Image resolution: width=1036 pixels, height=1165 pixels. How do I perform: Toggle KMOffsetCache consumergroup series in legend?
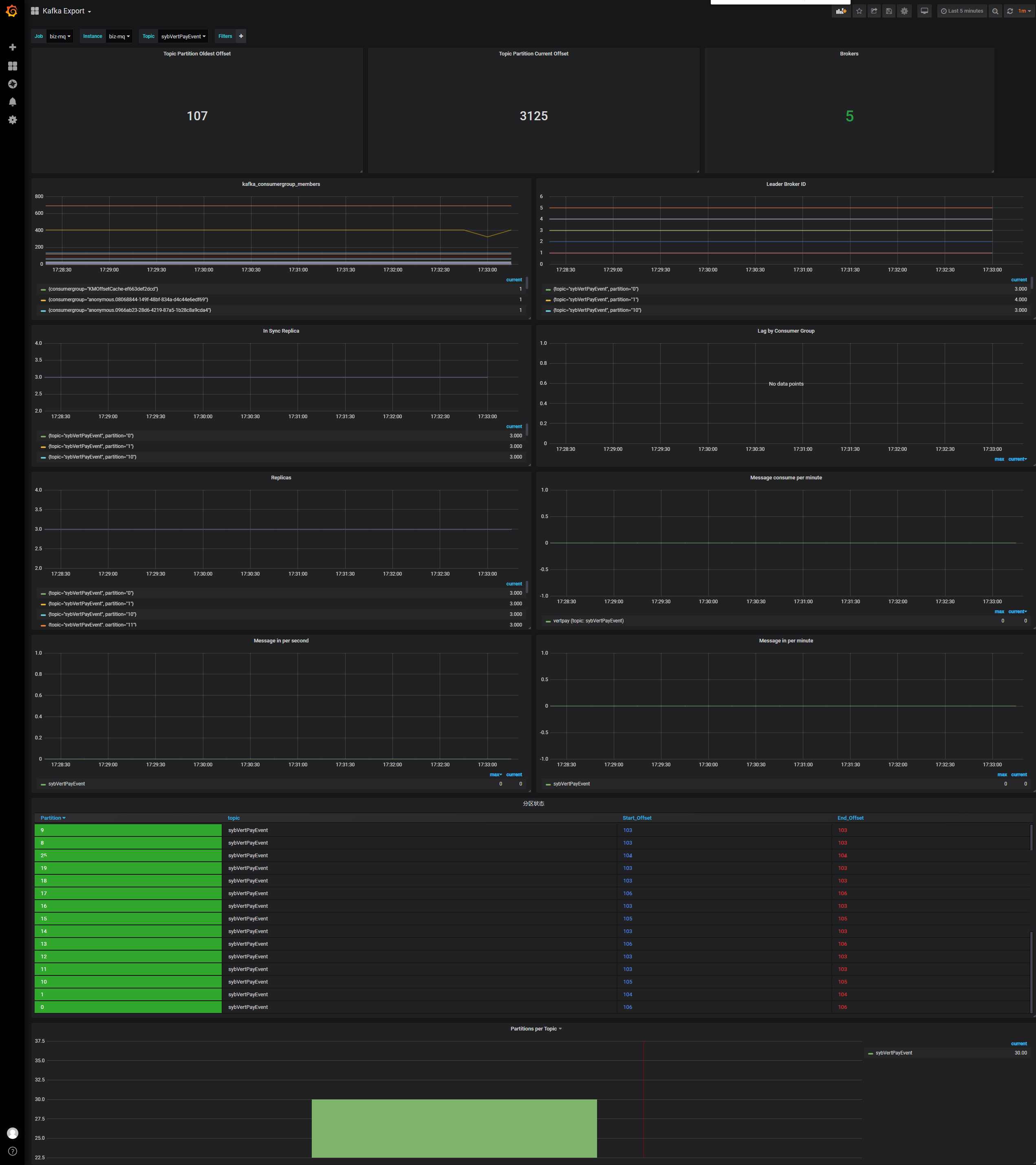coord(103,289)
